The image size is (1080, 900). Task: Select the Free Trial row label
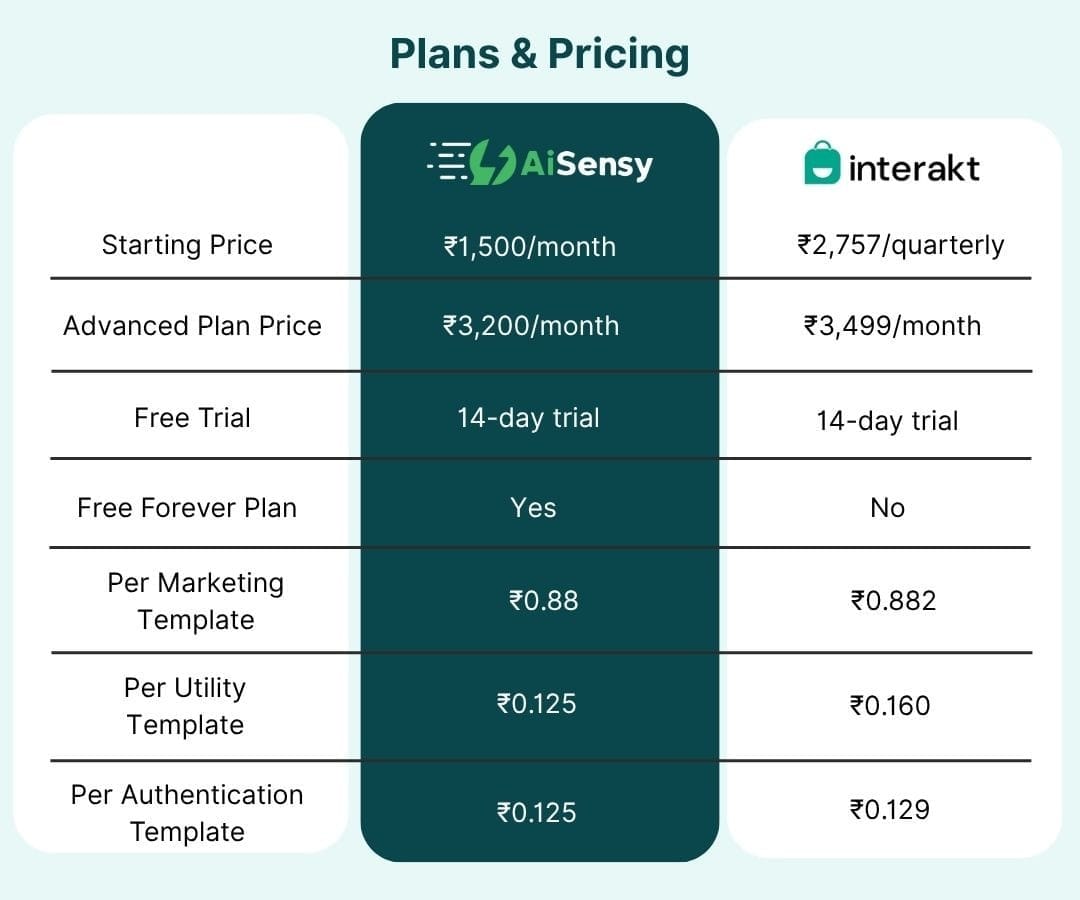[x=192, y=417]
